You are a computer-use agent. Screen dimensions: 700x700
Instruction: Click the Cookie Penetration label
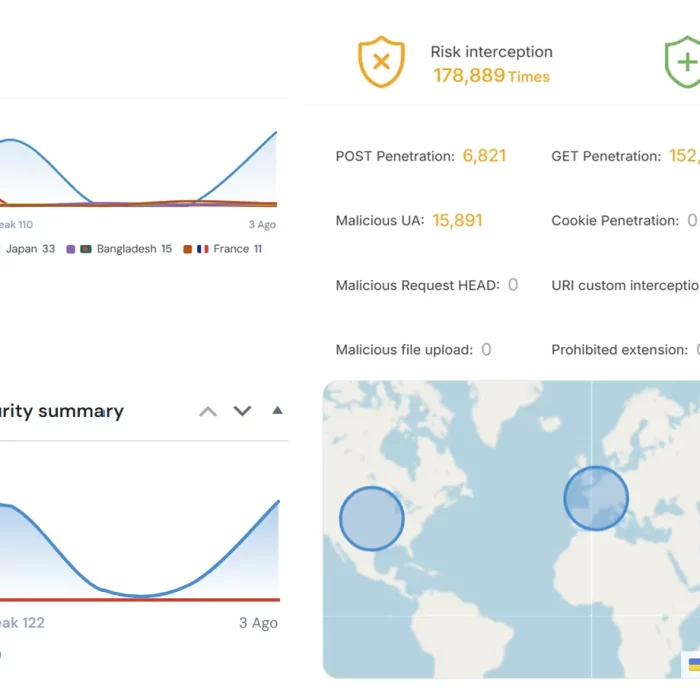coord(615,221)
